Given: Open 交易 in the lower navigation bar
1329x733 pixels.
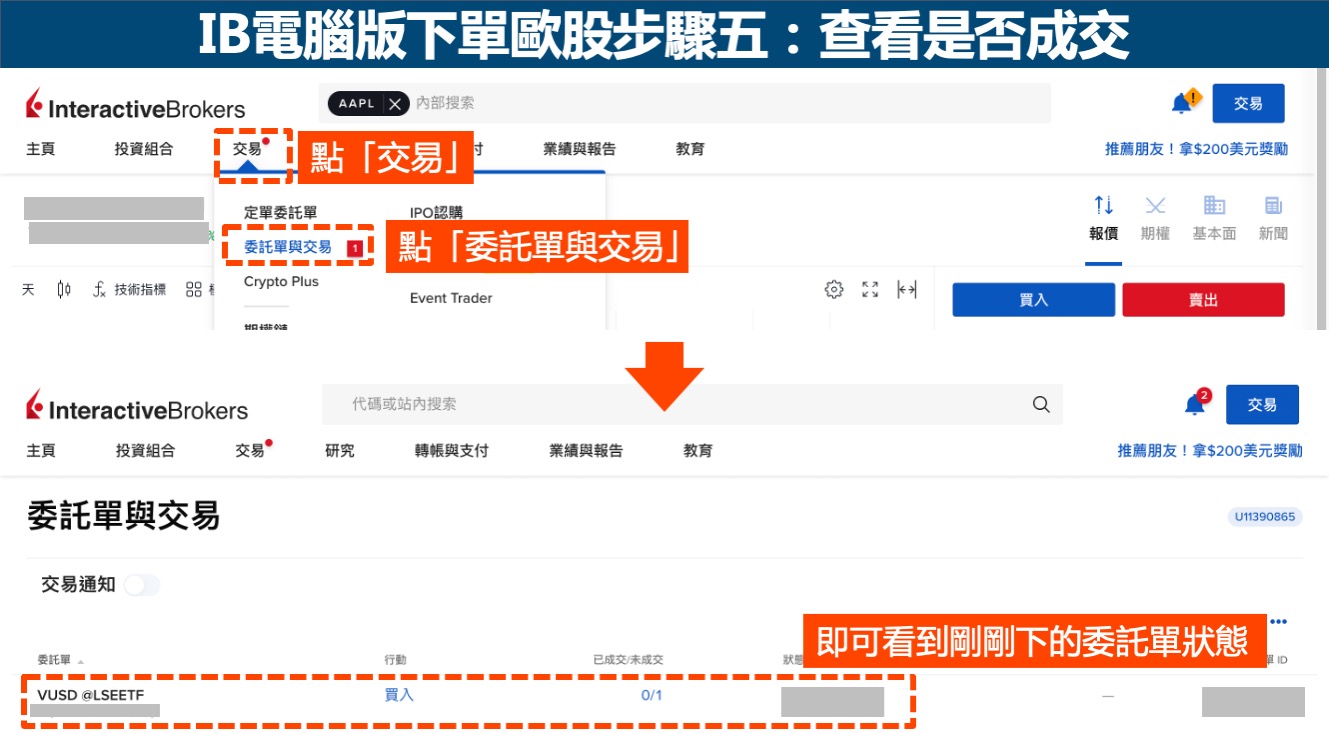Looking at the screenshot, I should click(250, 451).
